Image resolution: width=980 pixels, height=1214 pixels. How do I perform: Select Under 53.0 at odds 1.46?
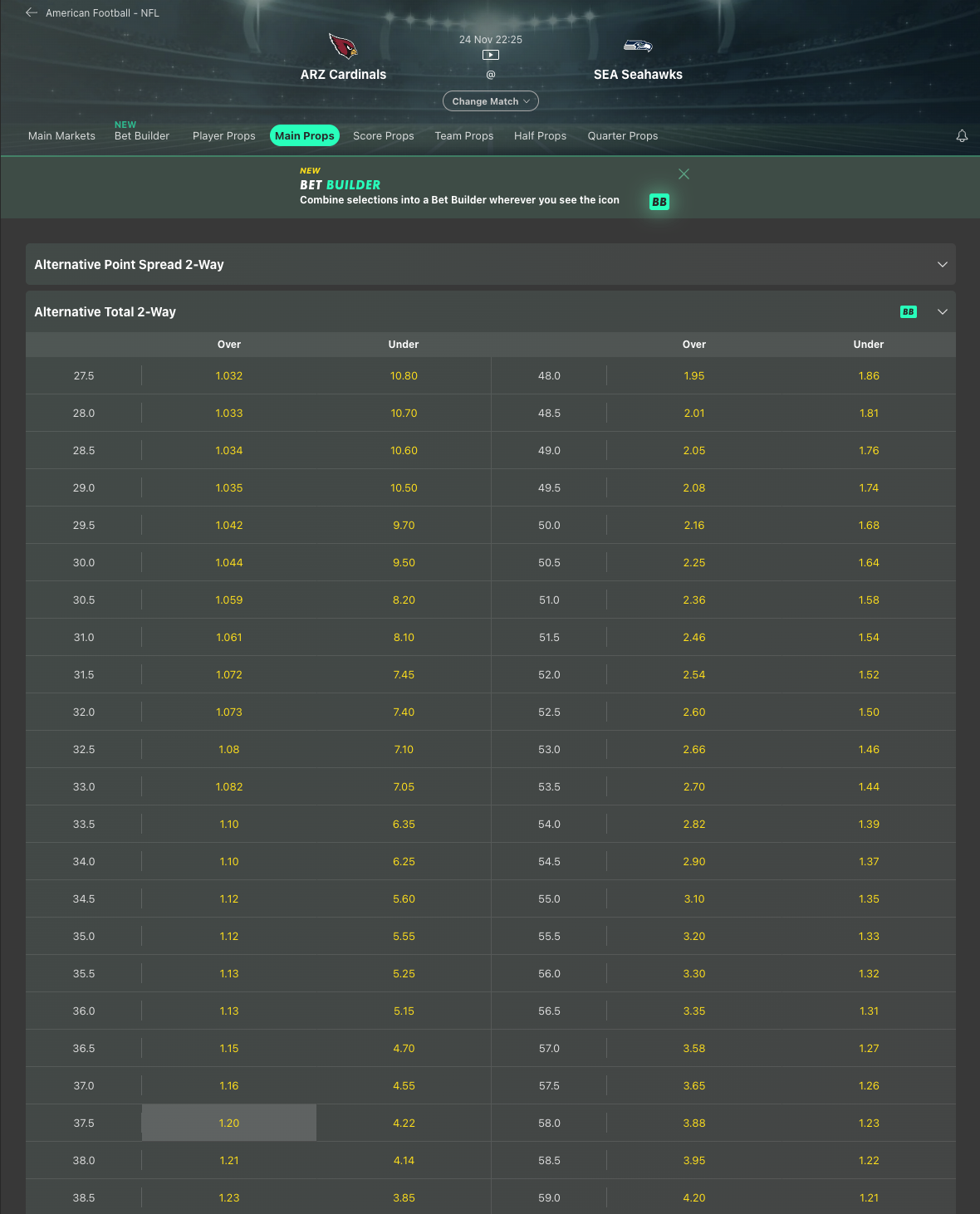869,749
